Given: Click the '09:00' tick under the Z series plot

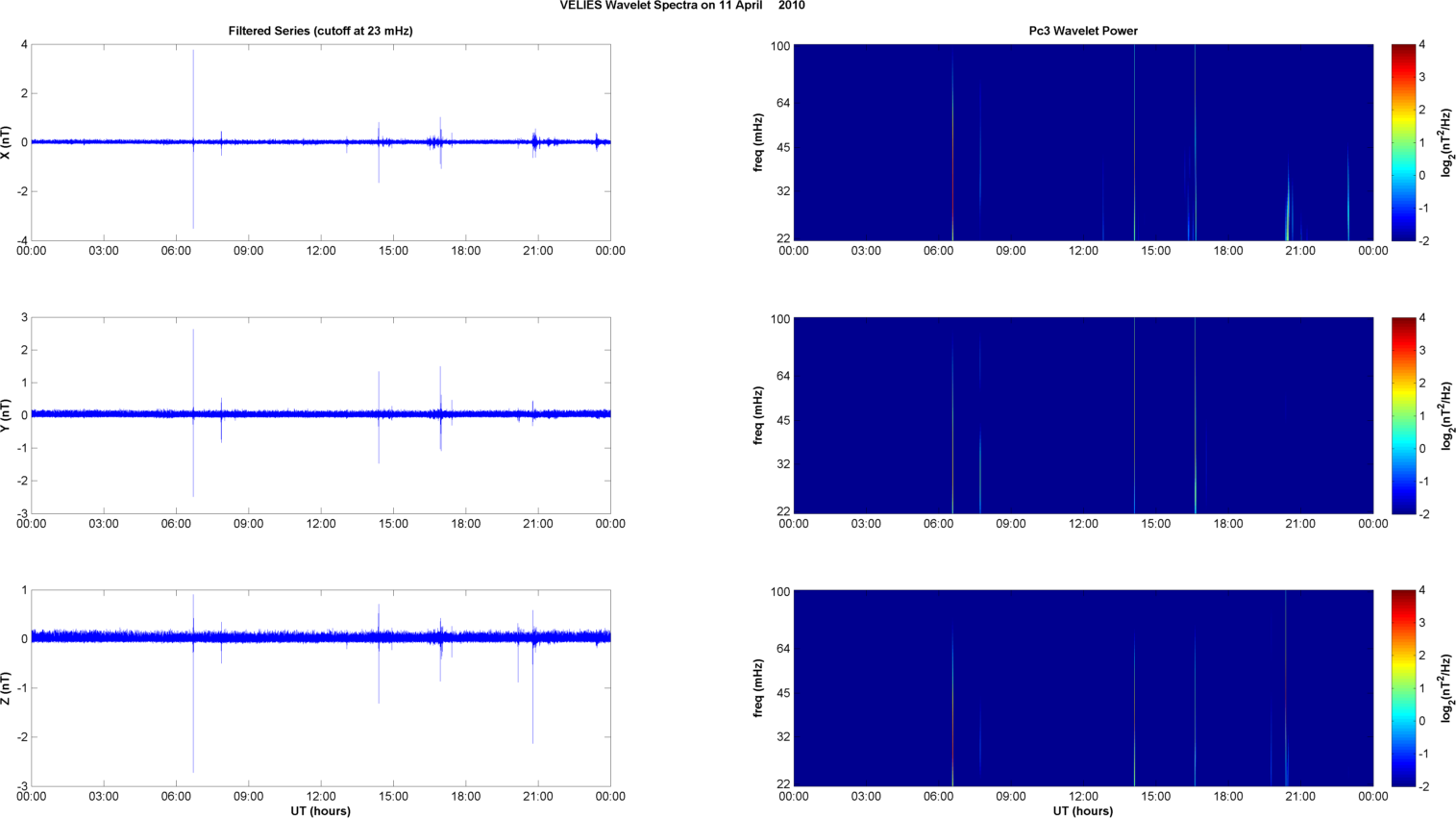Looking at the screenshot, I should [x=248, y=797].
